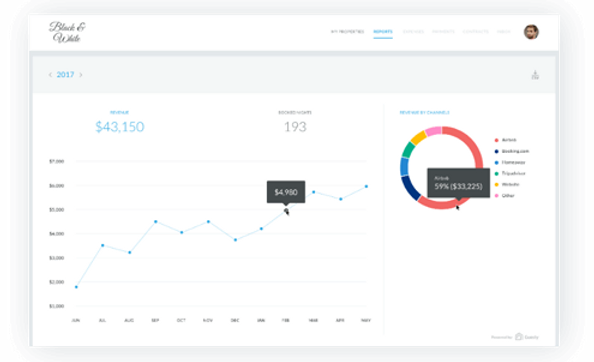Open the My Properties tab

347,31
